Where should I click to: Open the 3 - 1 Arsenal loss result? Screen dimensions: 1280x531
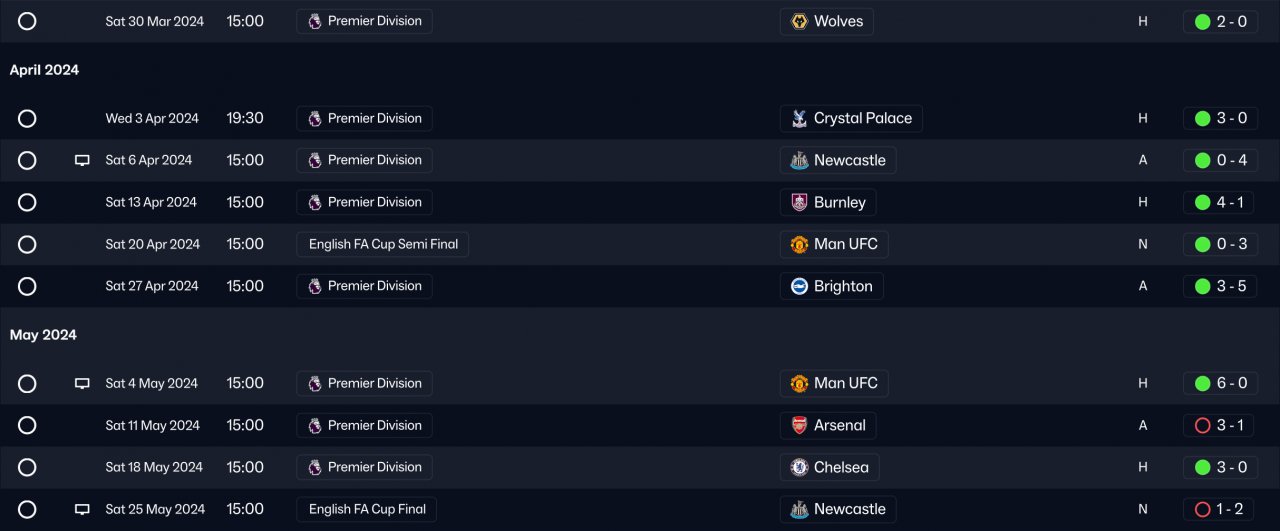click(x=1220, y=425)
